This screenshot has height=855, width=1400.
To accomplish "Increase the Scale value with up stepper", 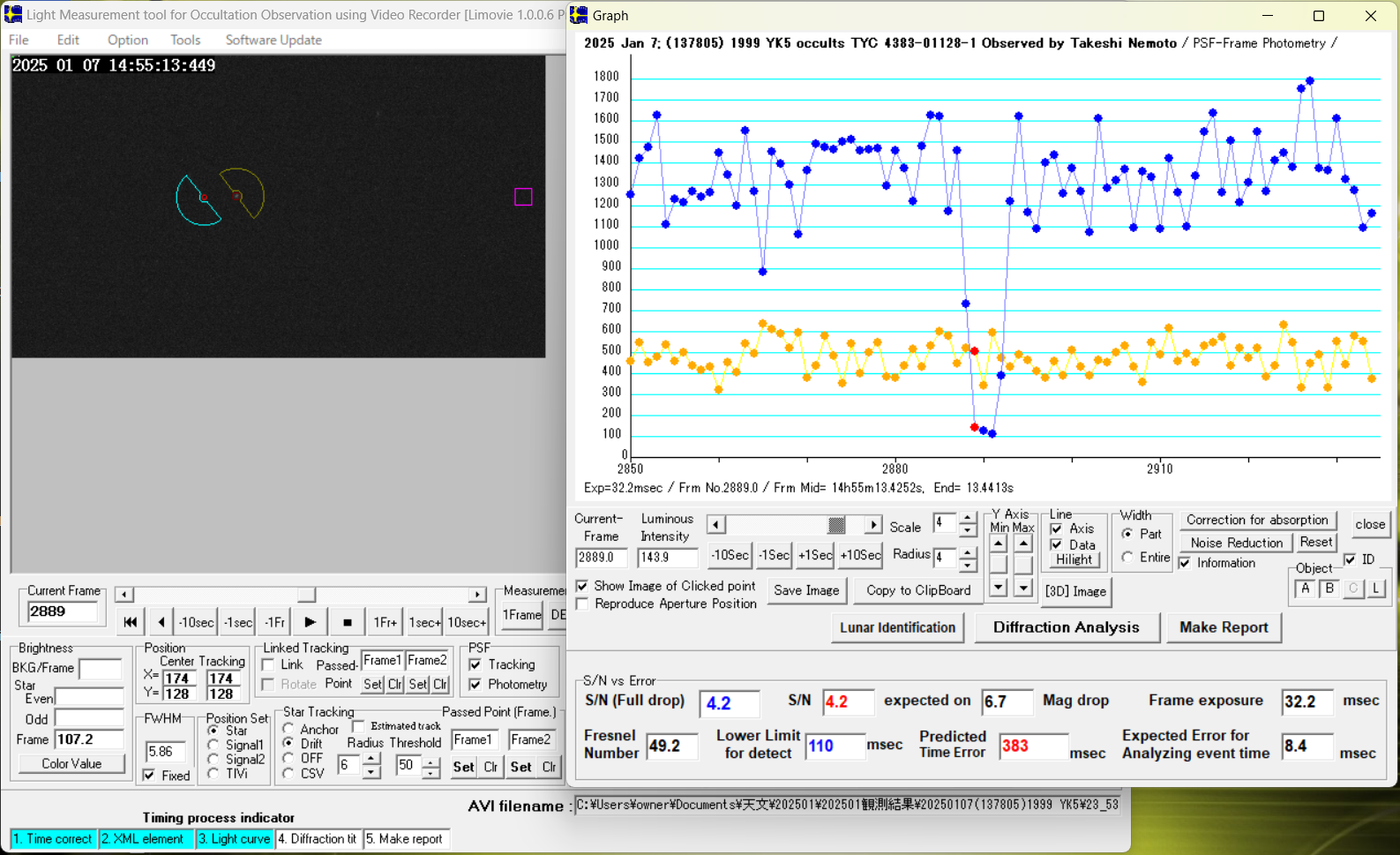I will (968, 518).
